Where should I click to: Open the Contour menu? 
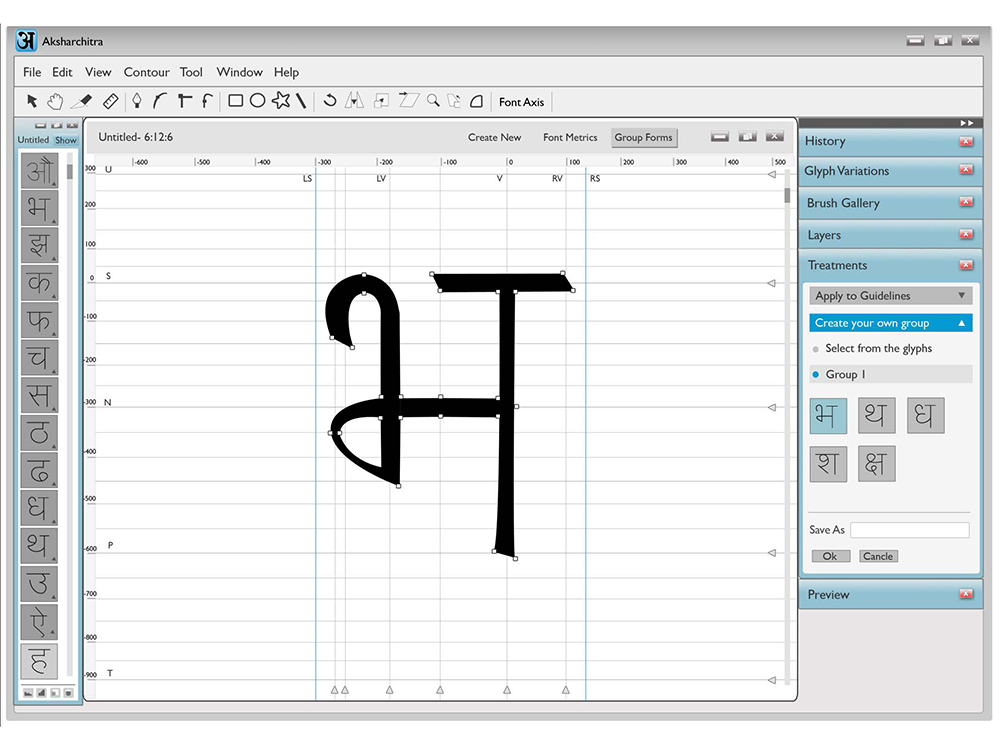coord(147,72)
